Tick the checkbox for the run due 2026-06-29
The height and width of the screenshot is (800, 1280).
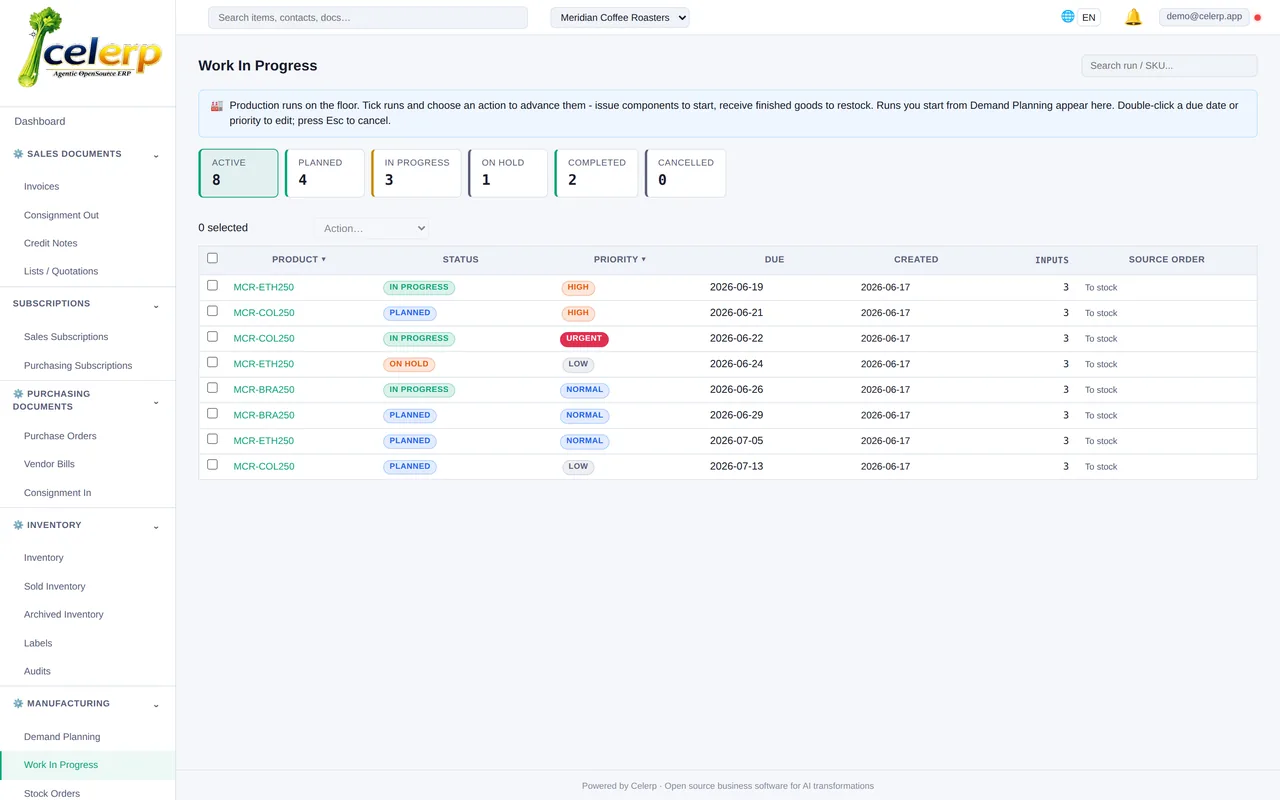point(212,413)
